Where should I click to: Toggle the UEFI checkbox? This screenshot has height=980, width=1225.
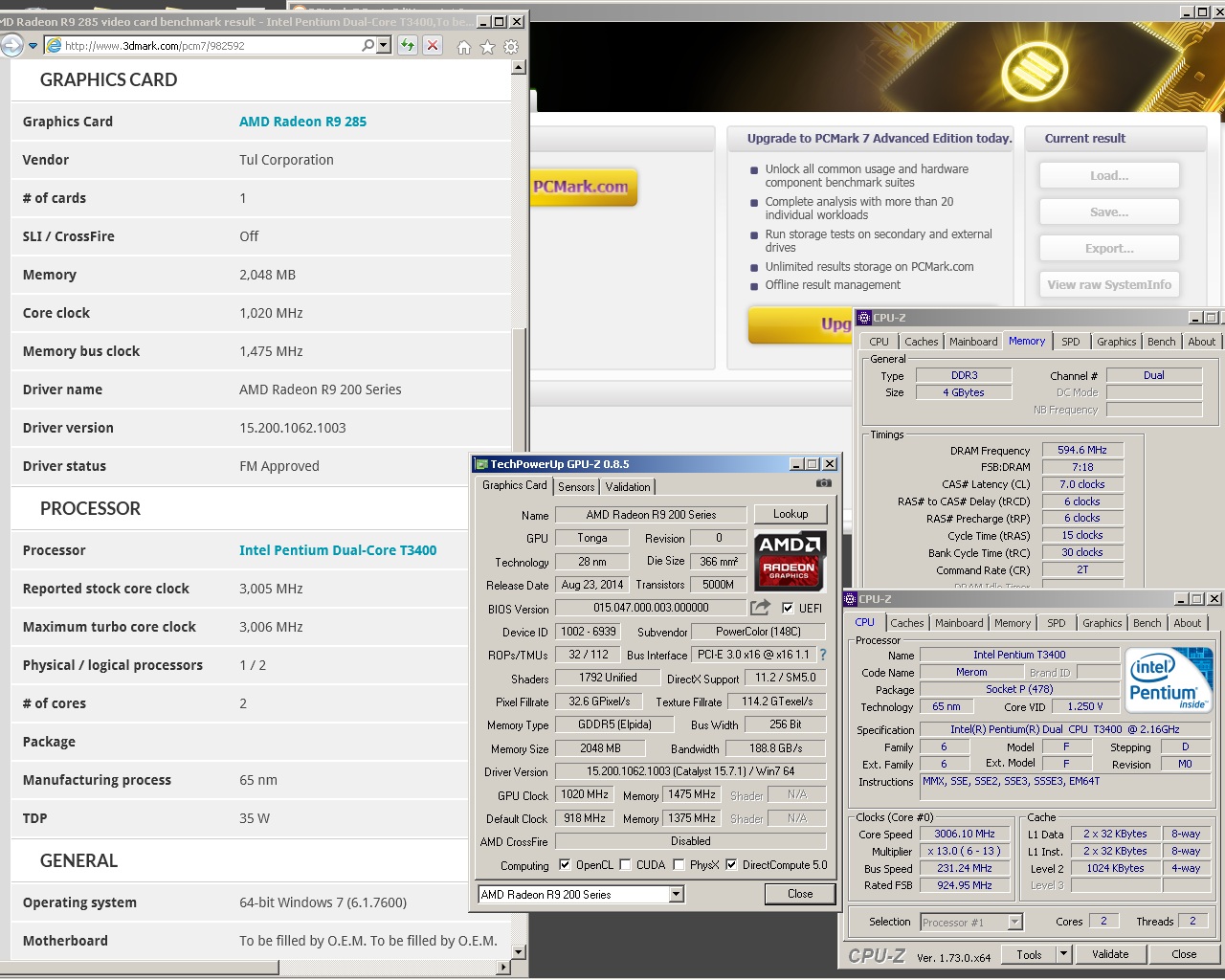(788, 608)
